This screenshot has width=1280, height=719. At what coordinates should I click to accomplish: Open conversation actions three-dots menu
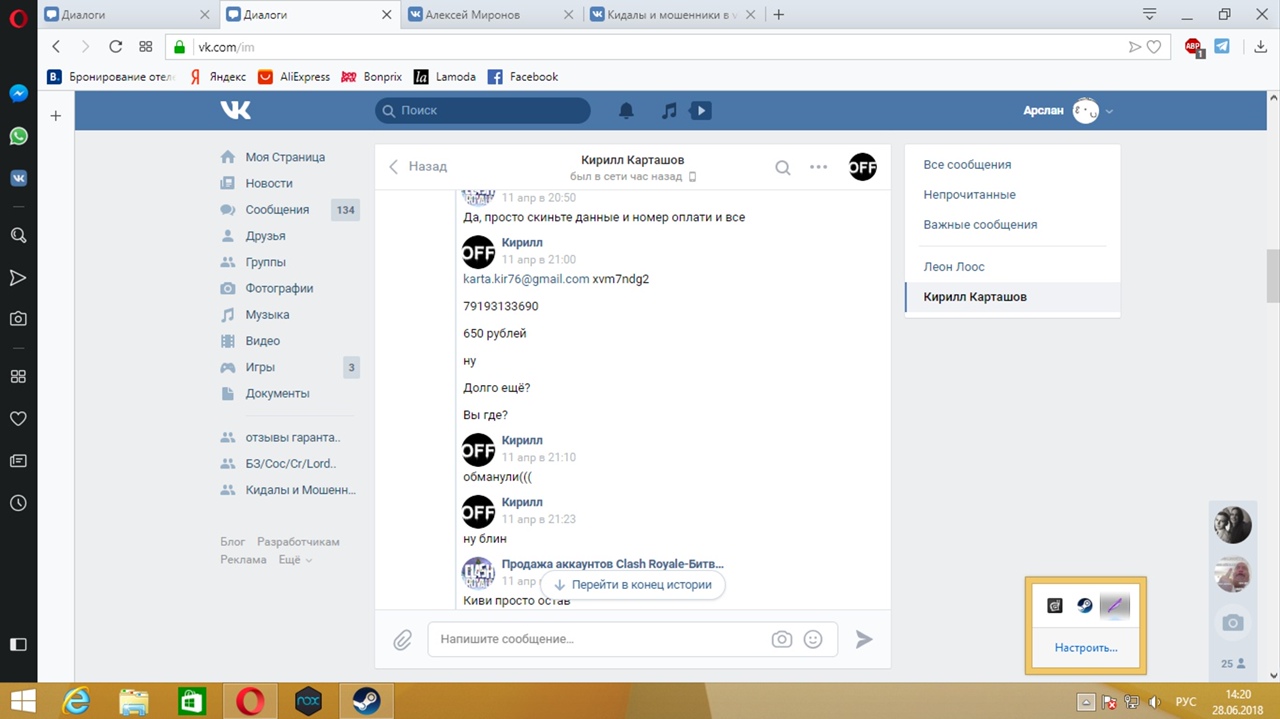(818, 167)
